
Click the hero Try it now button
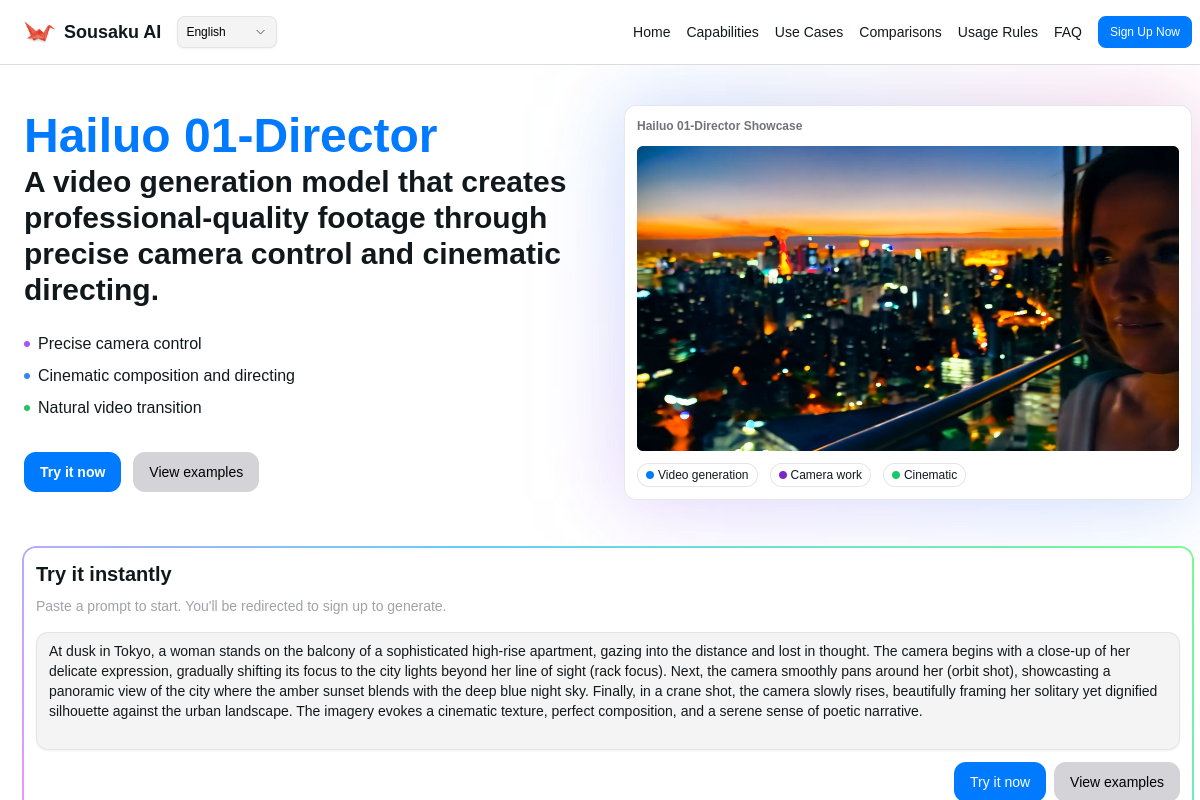(x=72, y=472)
